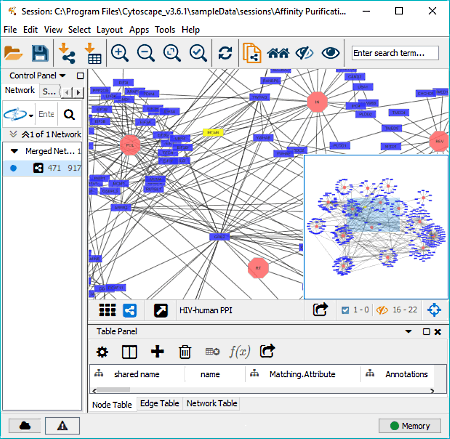Show all nodes and edges eye icon
Viewport: 450px width, 439px height.
coord(330,53)
